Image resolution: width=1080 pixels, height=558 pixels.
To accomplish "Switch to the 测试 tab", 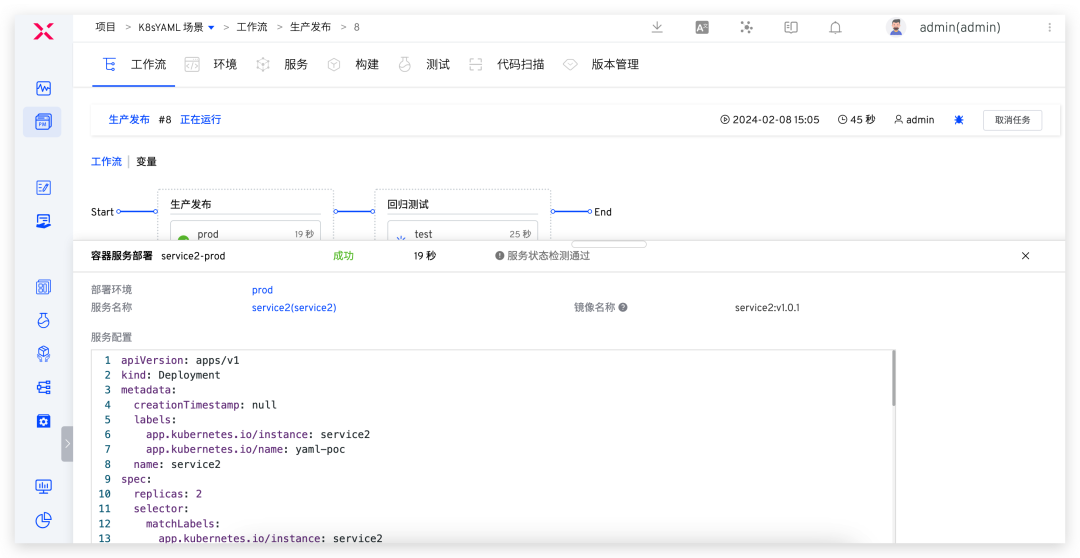I will point(424,65).
